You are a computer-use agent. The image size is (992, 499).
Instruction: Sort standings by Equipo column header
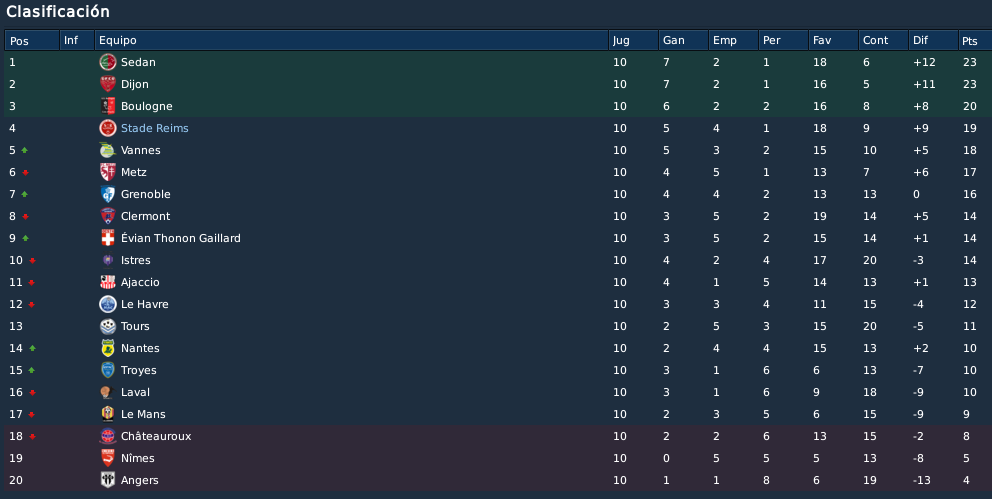pyautogui.click(x=351, y=40)
